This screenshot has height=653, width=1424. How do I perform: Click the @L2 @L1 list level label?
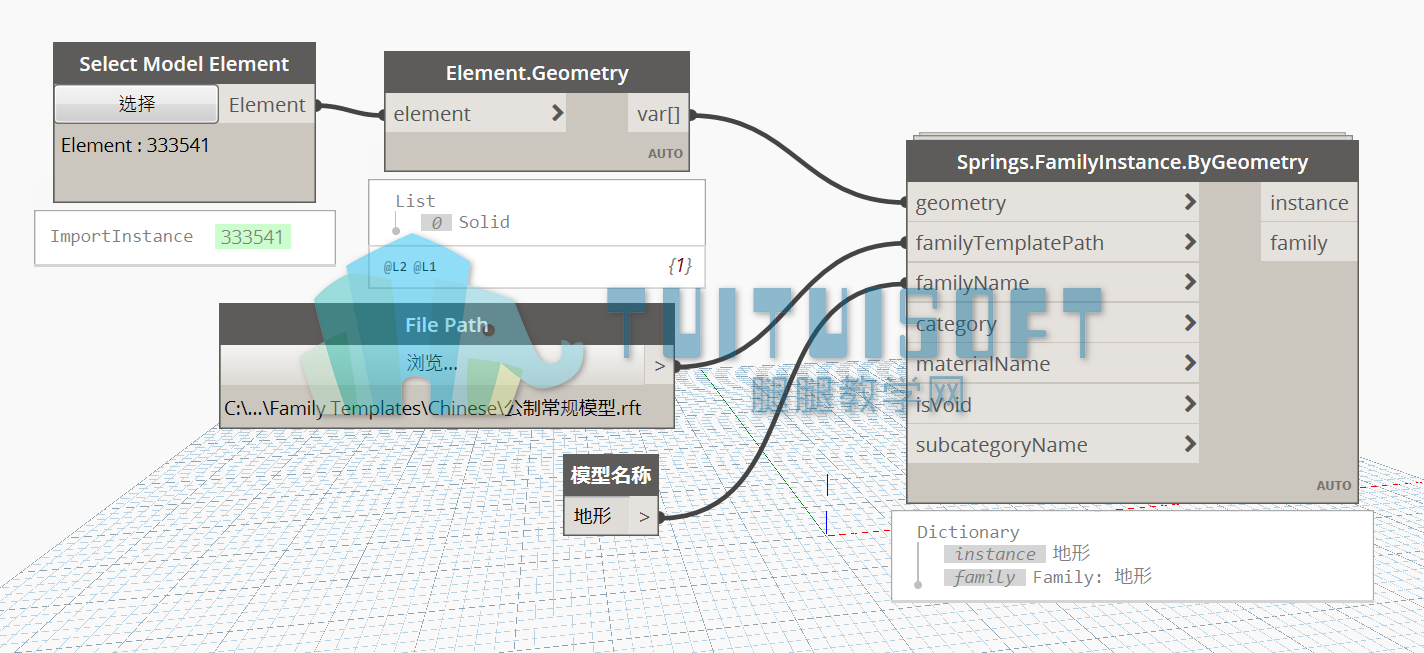[x=410, y=267]
